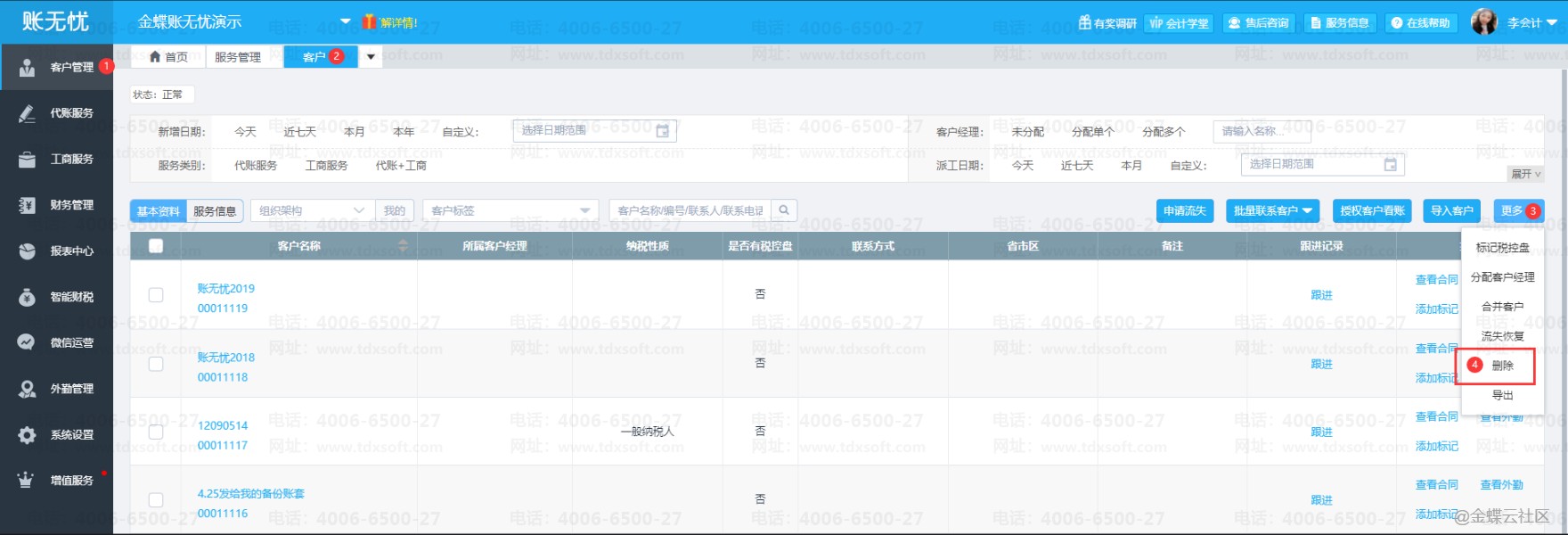Expand the 组织架构 dropdown
Viewport: 1568px width, 535px height.
pyautogui.click(x=358, y=210)
